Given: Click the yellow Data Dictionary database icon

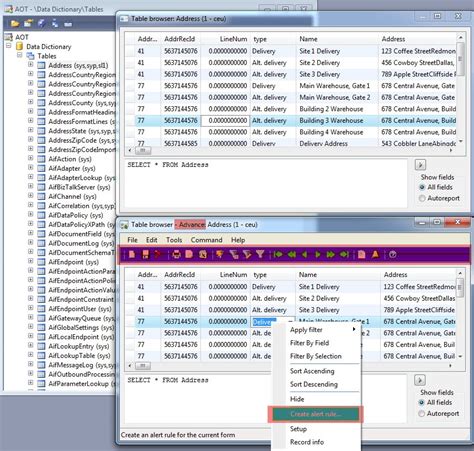Looking at the screenshot, I should tap(20, 46).
